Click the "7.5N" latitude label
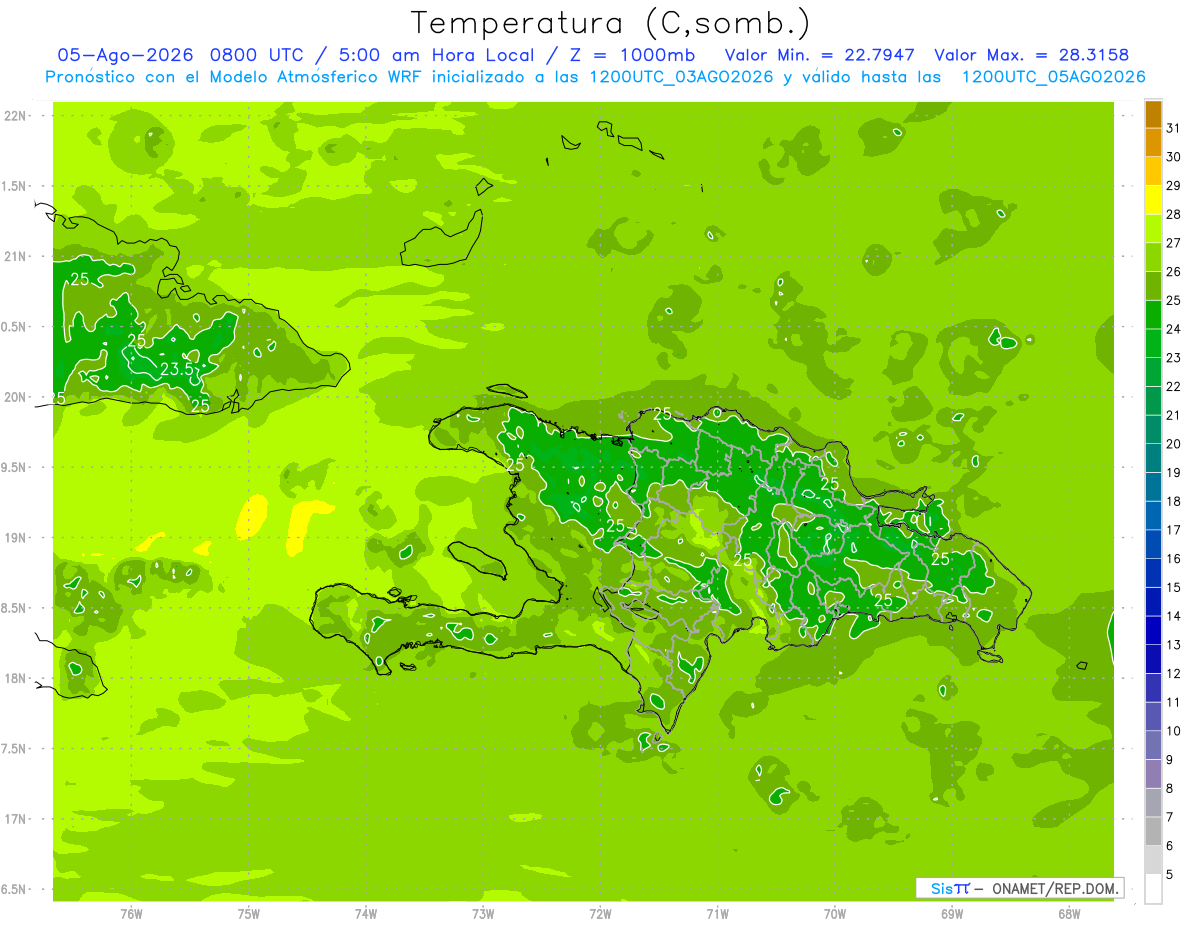Viewport: 1200px width, 927px height. click(x=15, y=749)
